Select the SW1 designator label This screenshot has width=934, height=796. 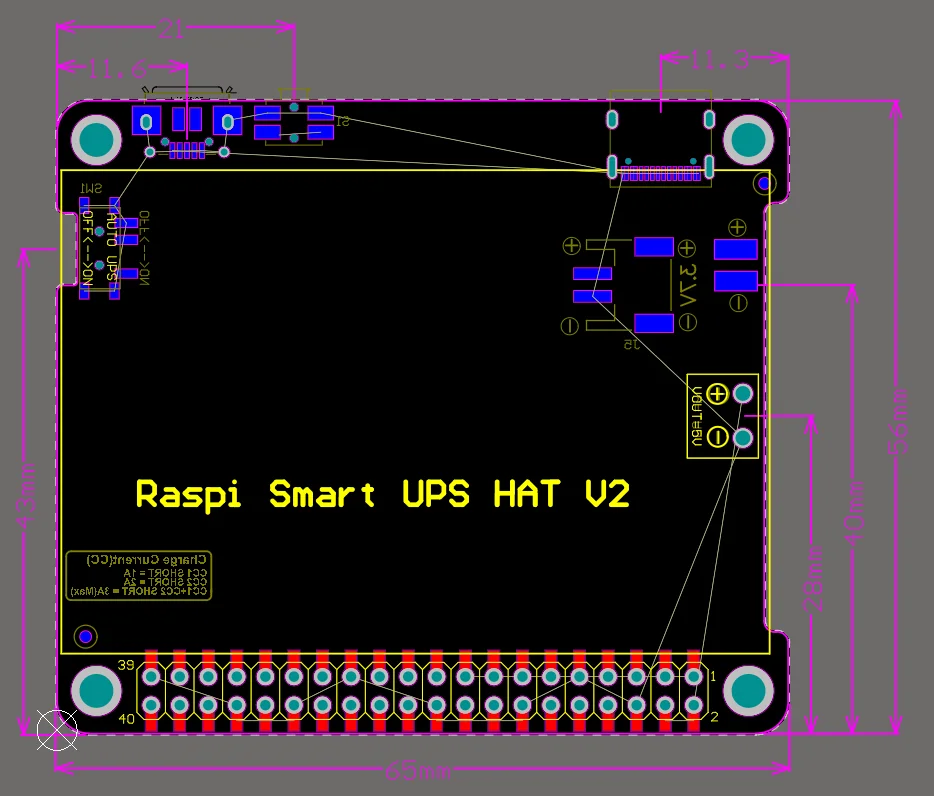[x=91, y=188]
